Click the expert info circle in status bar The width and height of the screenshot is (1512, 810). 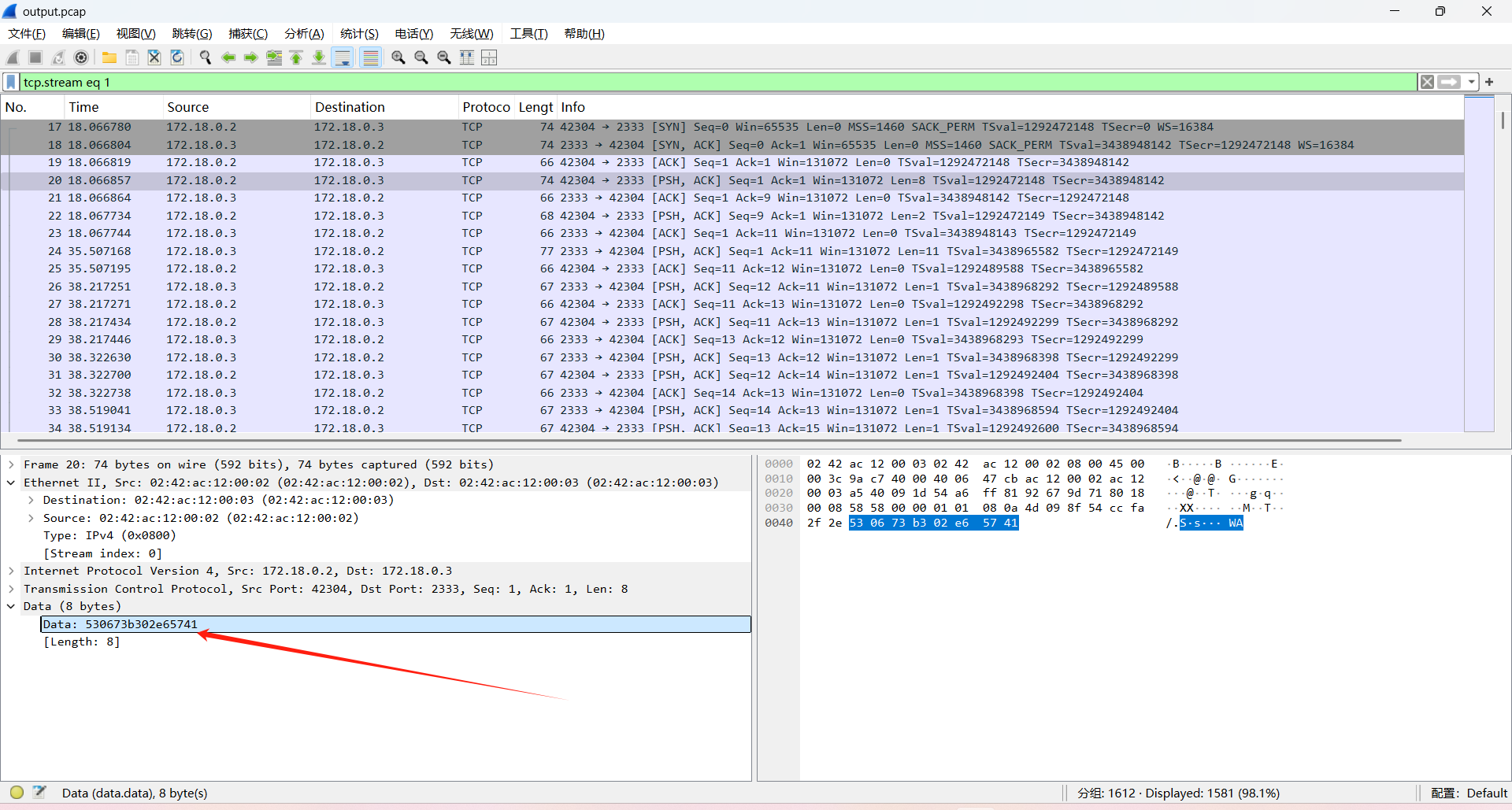pyautogui.click(x=17, y=793)
